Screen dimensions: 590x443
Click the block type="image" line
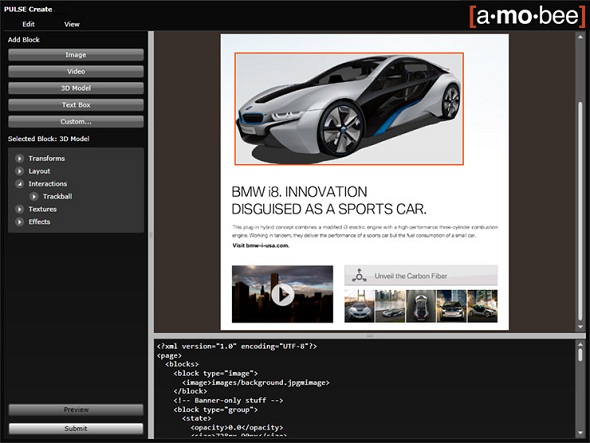[216, 373]
